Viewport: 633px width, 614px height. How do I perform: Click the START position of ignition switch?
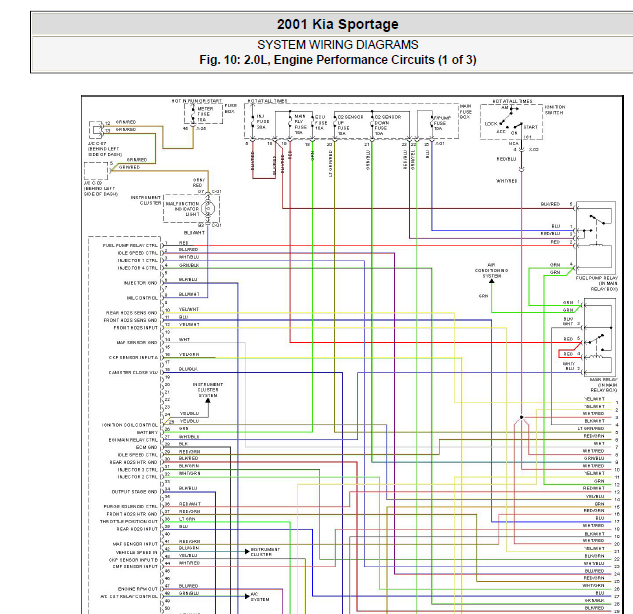click(x=530, y=127)
